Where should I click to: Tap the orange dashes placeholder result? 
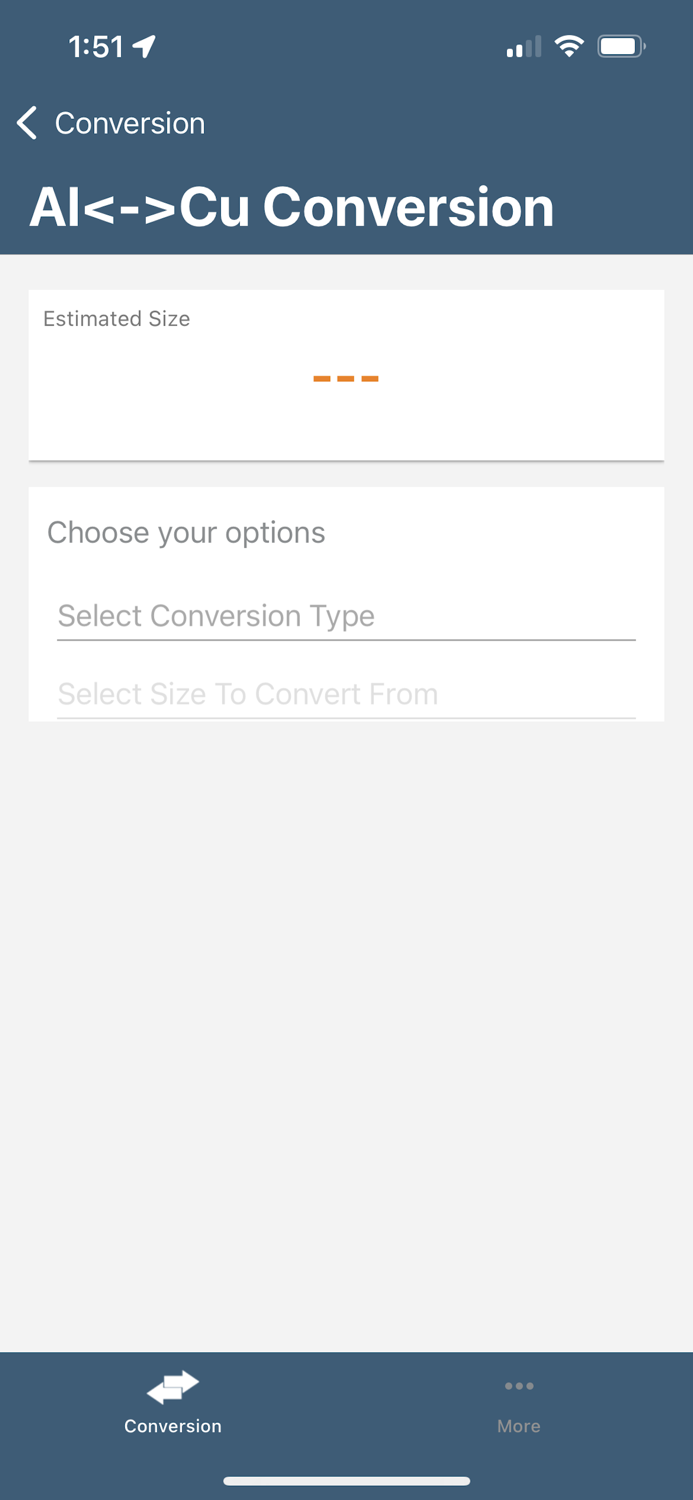tap(345, 377)
